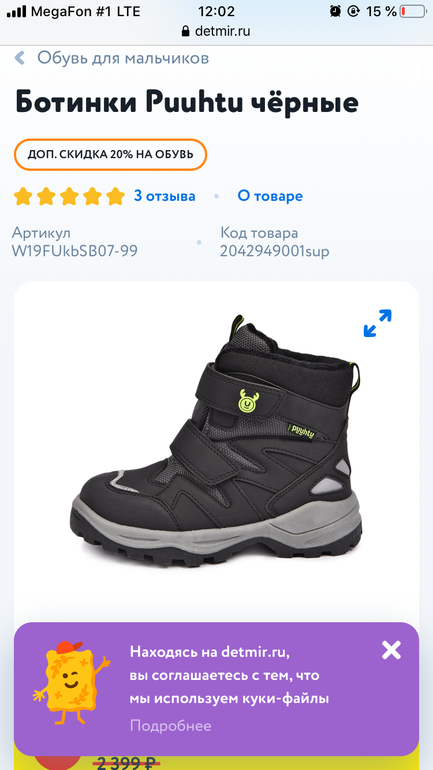Select article number W19FUkbSB07-99
Image resolution: width=433 pixels, height=770 pixels.
(x=75, y=251)
